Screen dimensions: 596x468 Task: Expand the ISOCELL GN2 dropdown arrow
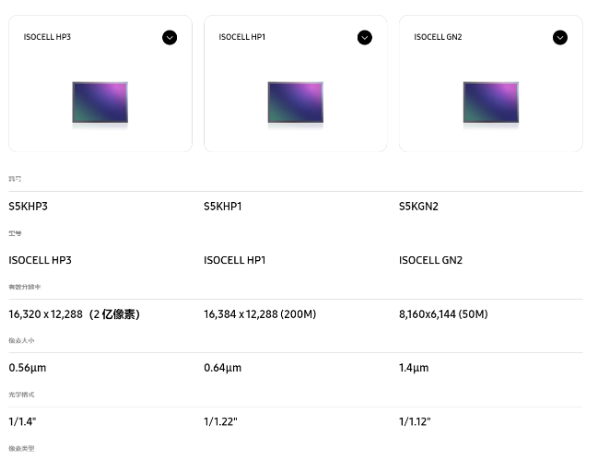point(560,37)
